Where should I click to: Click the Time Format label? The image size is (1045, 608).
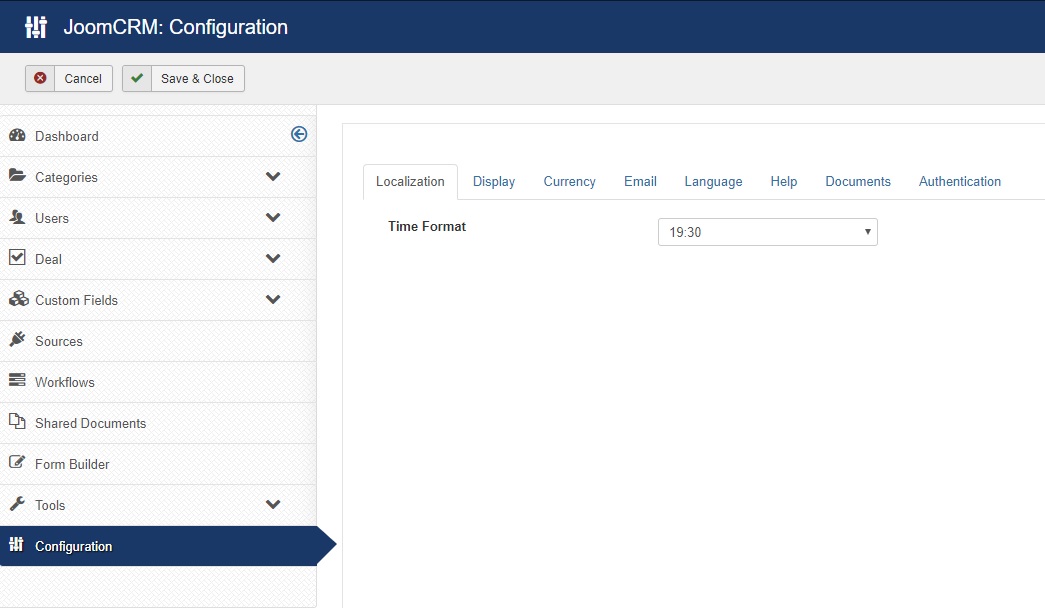(x=427, y=227)
